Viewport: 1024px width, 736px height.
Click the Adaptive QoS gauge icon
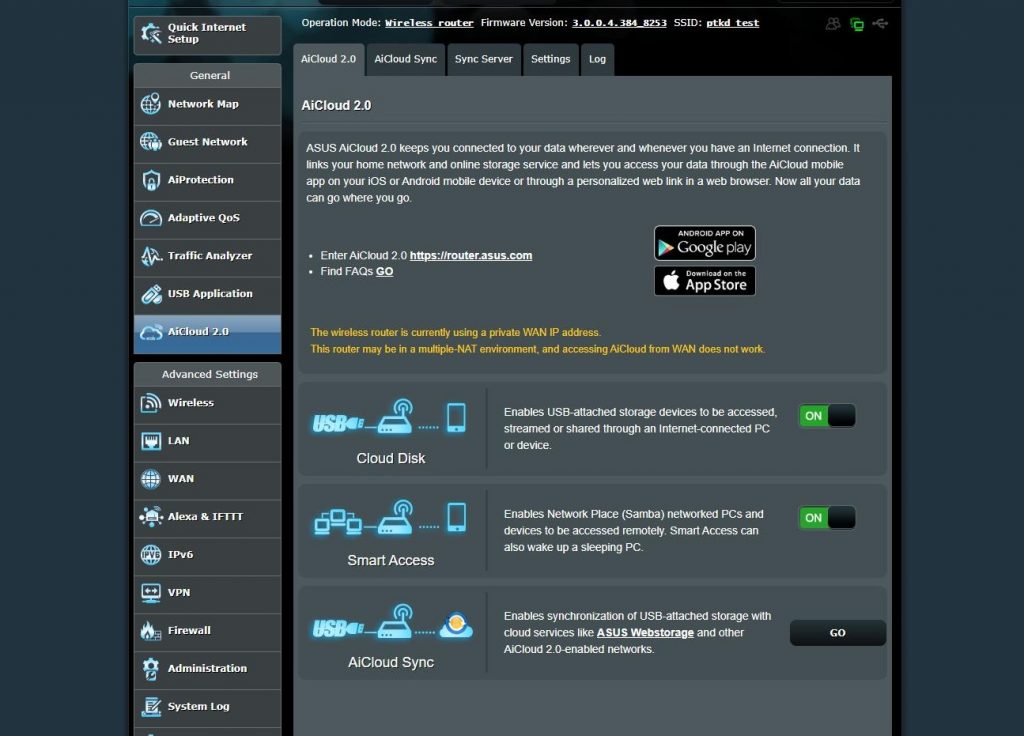[x=151, y=217]
